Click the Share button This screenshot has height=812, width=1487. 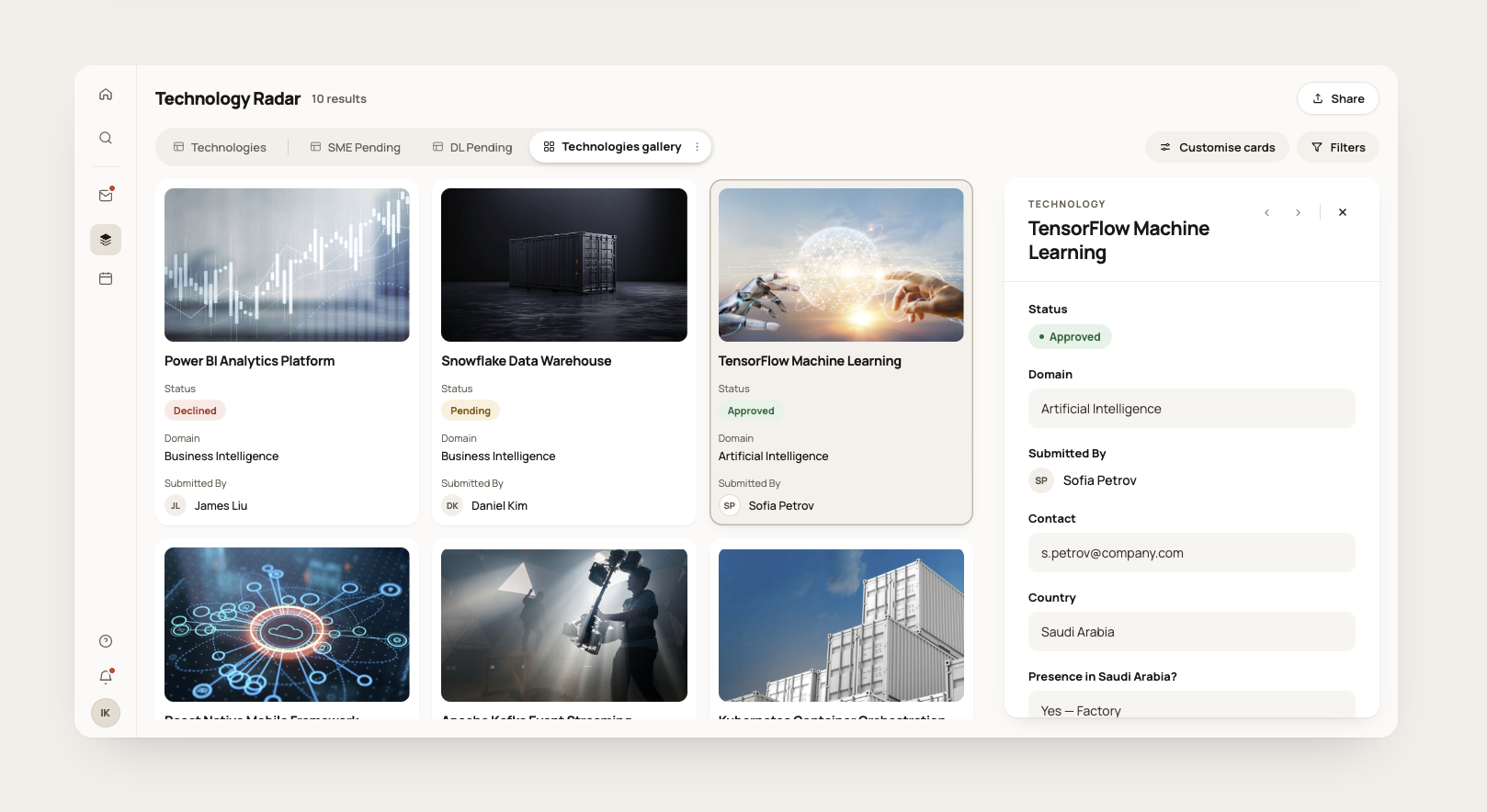(1338, 98)
